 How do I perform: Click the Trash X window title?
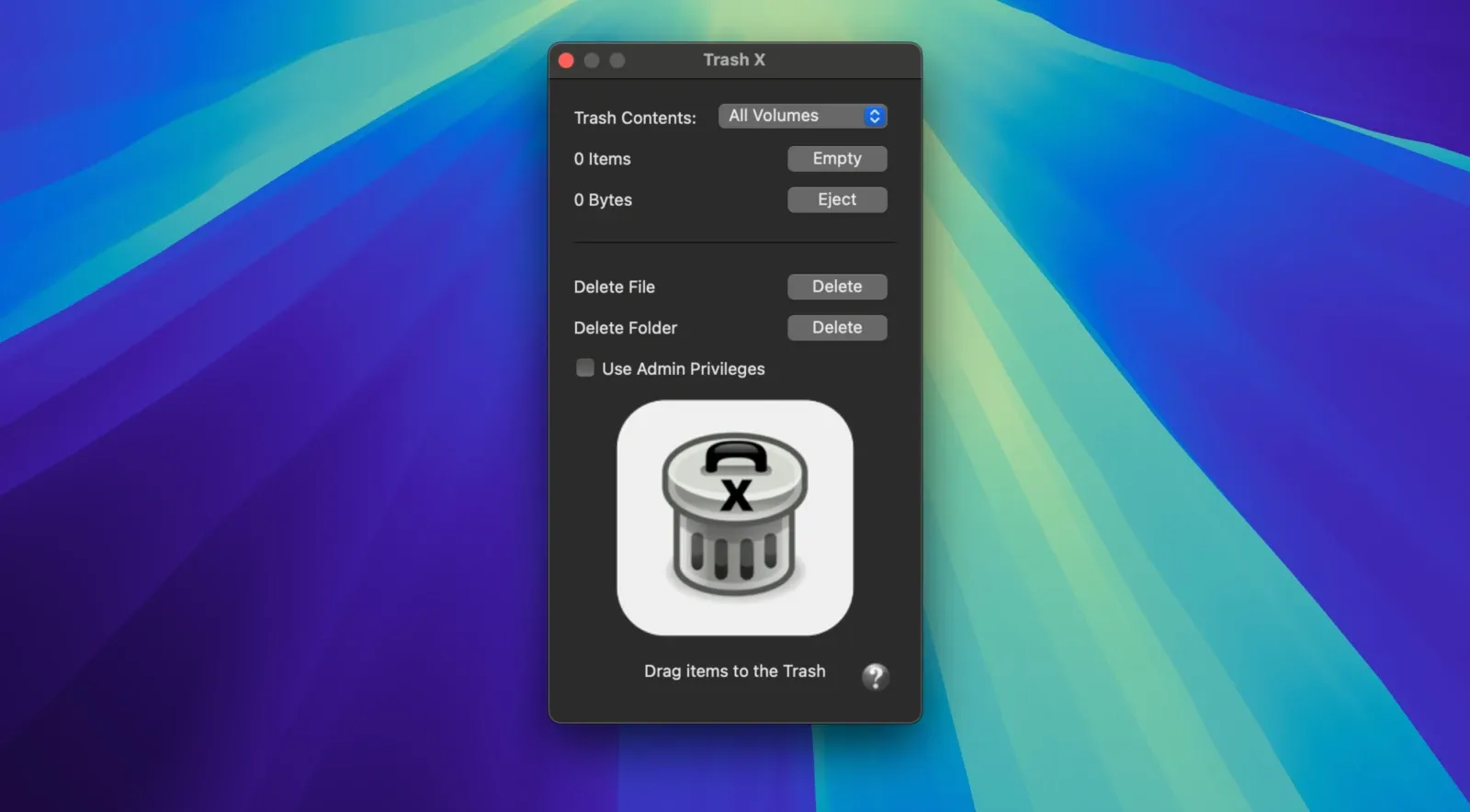(734, 60)
